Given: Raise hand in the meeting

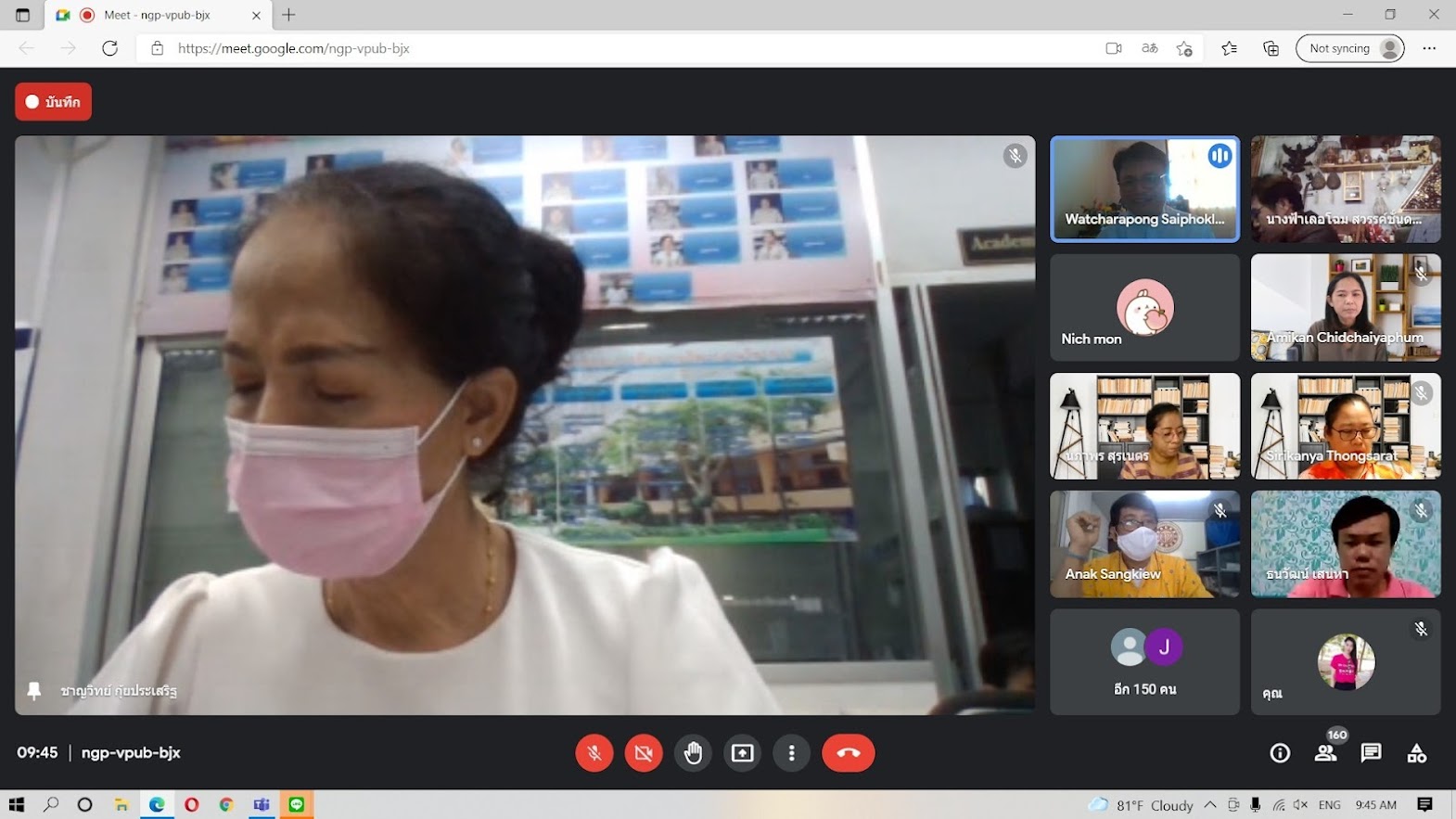Looking at the screenshot, I should click(x=694, y=753).
